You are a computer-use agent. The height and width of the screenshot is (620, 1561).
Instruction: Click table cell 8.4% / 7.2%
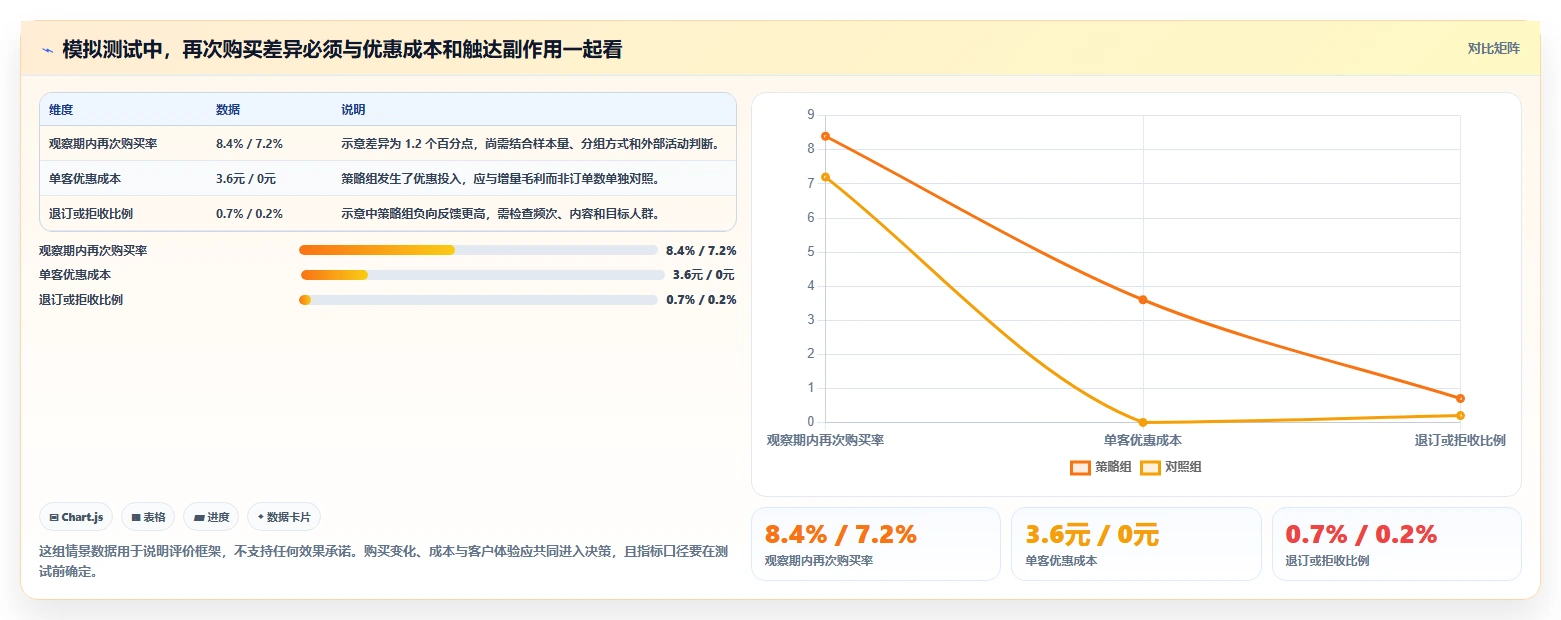[249, 144]
